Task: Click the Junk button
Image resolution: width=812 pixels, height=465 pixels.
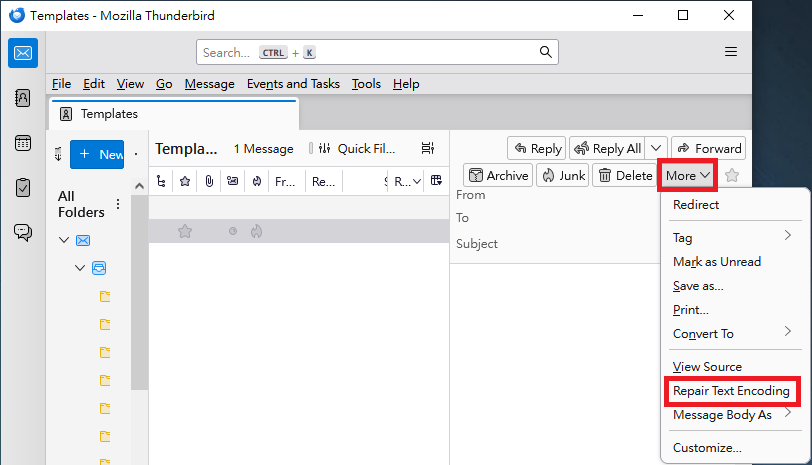Action: (562, 176)
